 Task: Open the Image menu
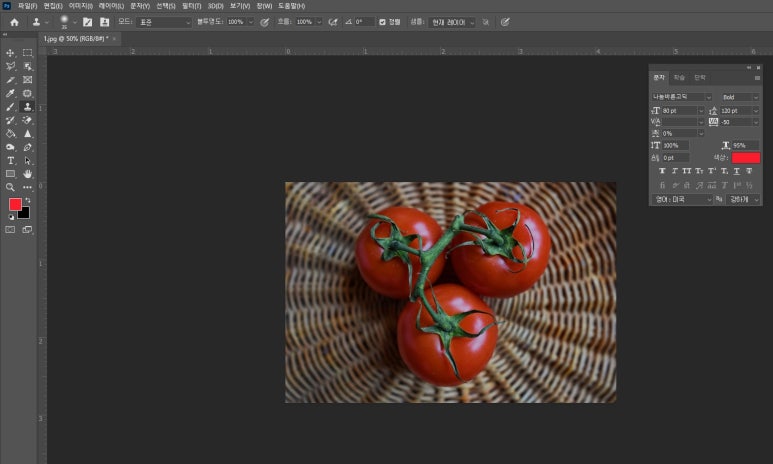coord(80,6)
